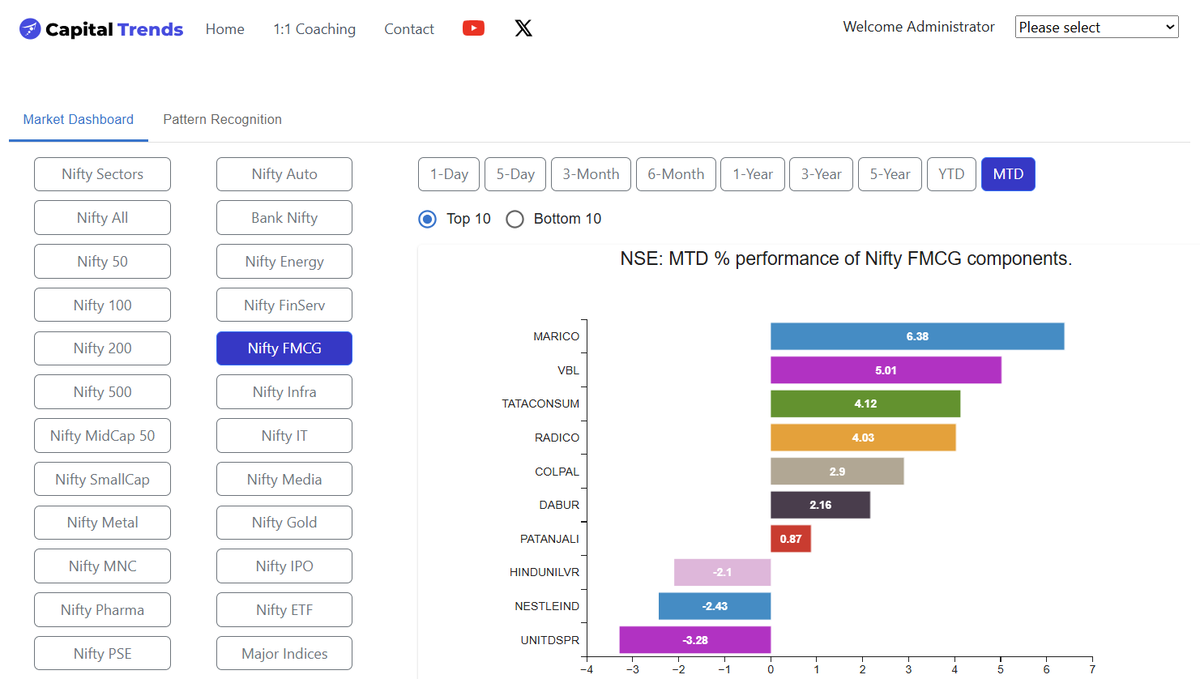Select the 5-Year timeframe

[x=890, y=174]
